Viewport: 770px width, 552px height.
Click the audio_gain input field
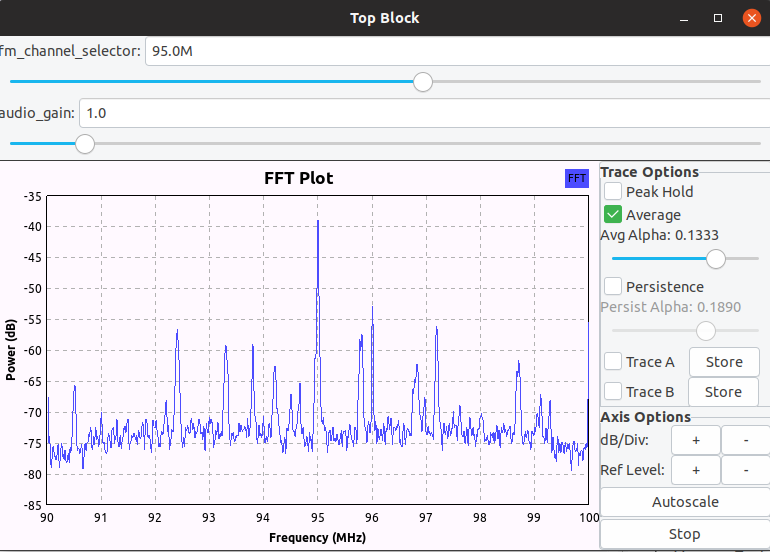tap(420, 113)
